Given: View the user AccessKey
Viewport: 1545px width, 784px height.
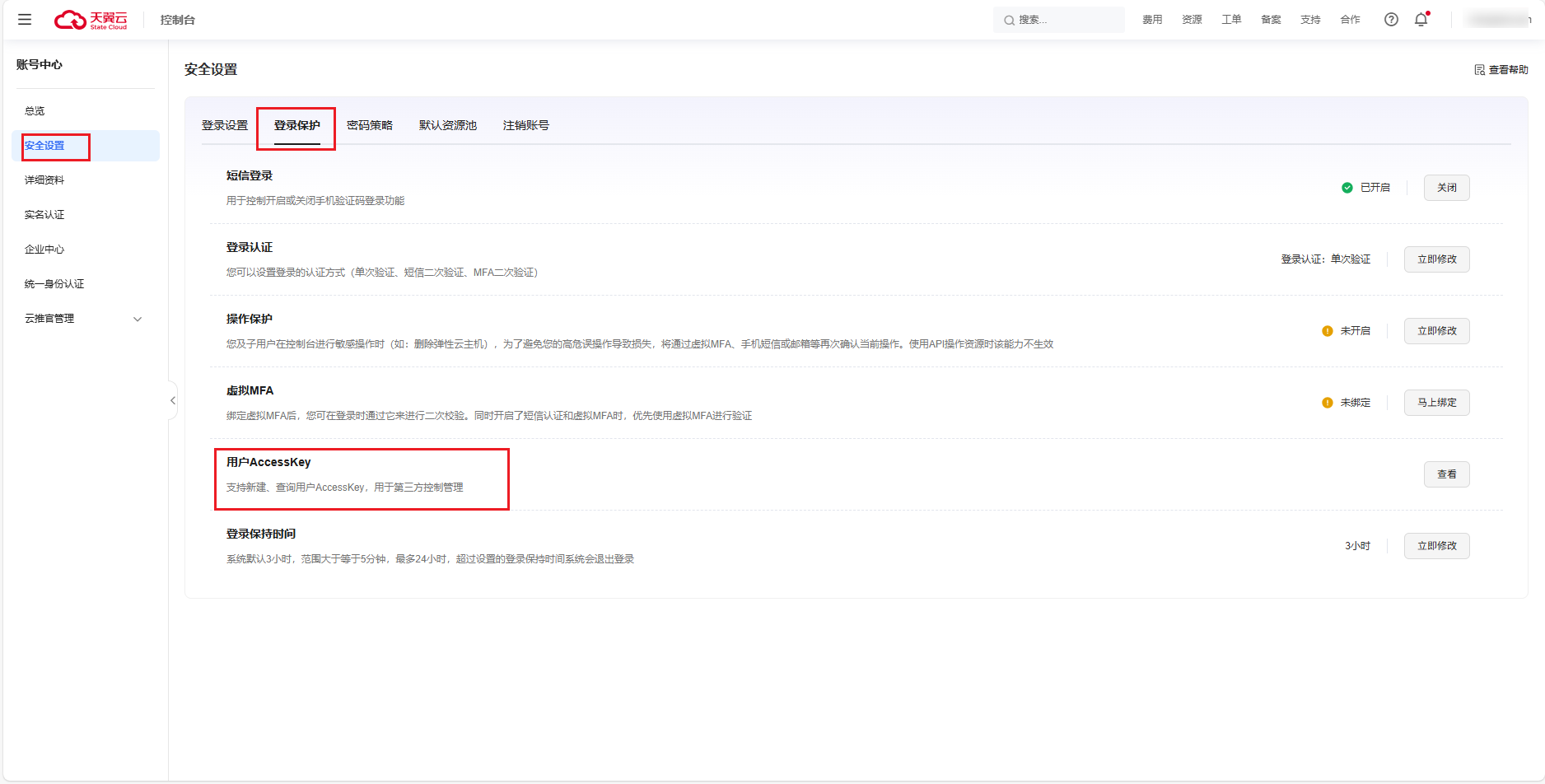Looking at the screenshot, I should [1446, 474].
